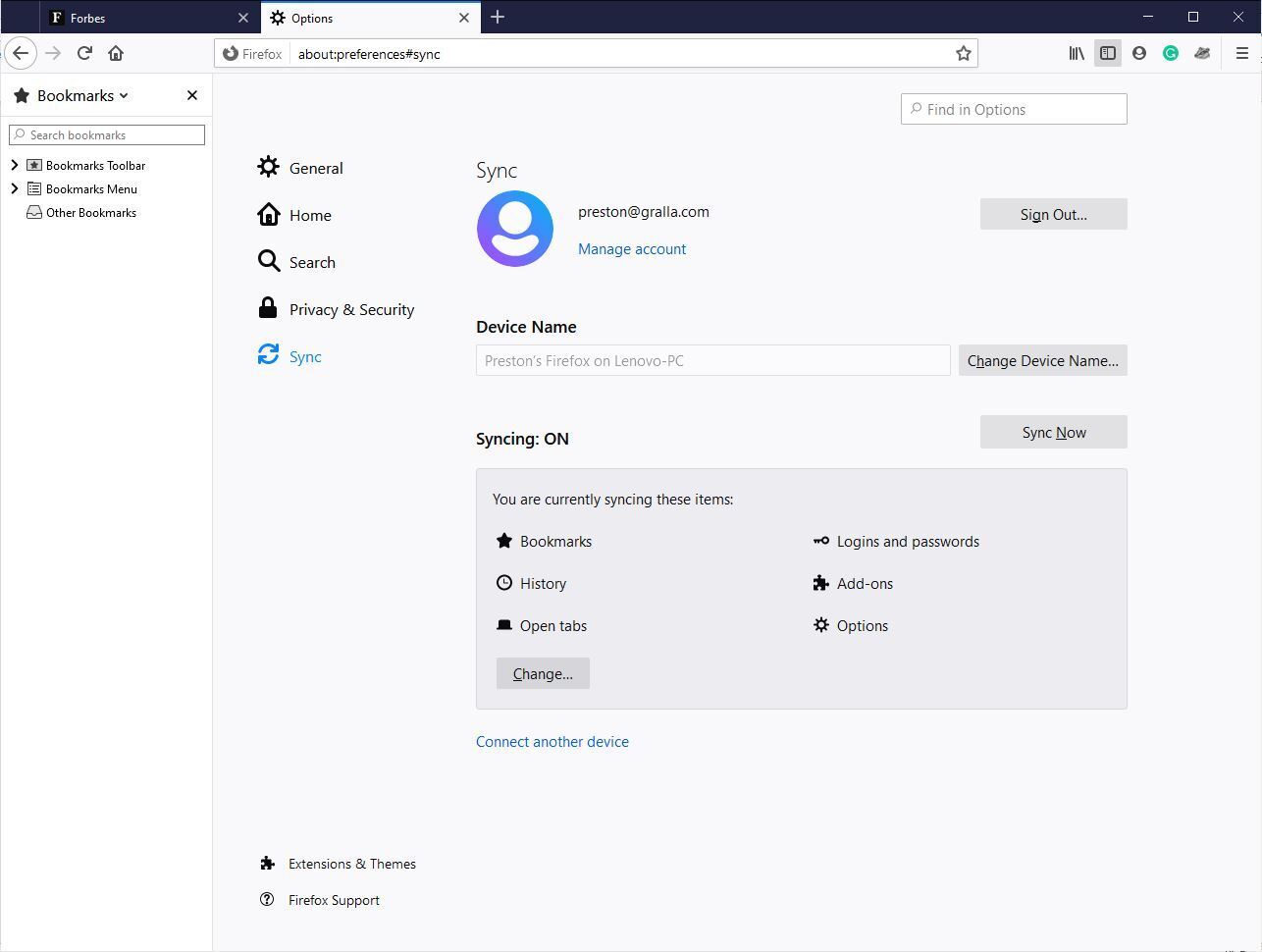The image size is (1262, 952).
Task: Reload the current page
Action: 84,53
